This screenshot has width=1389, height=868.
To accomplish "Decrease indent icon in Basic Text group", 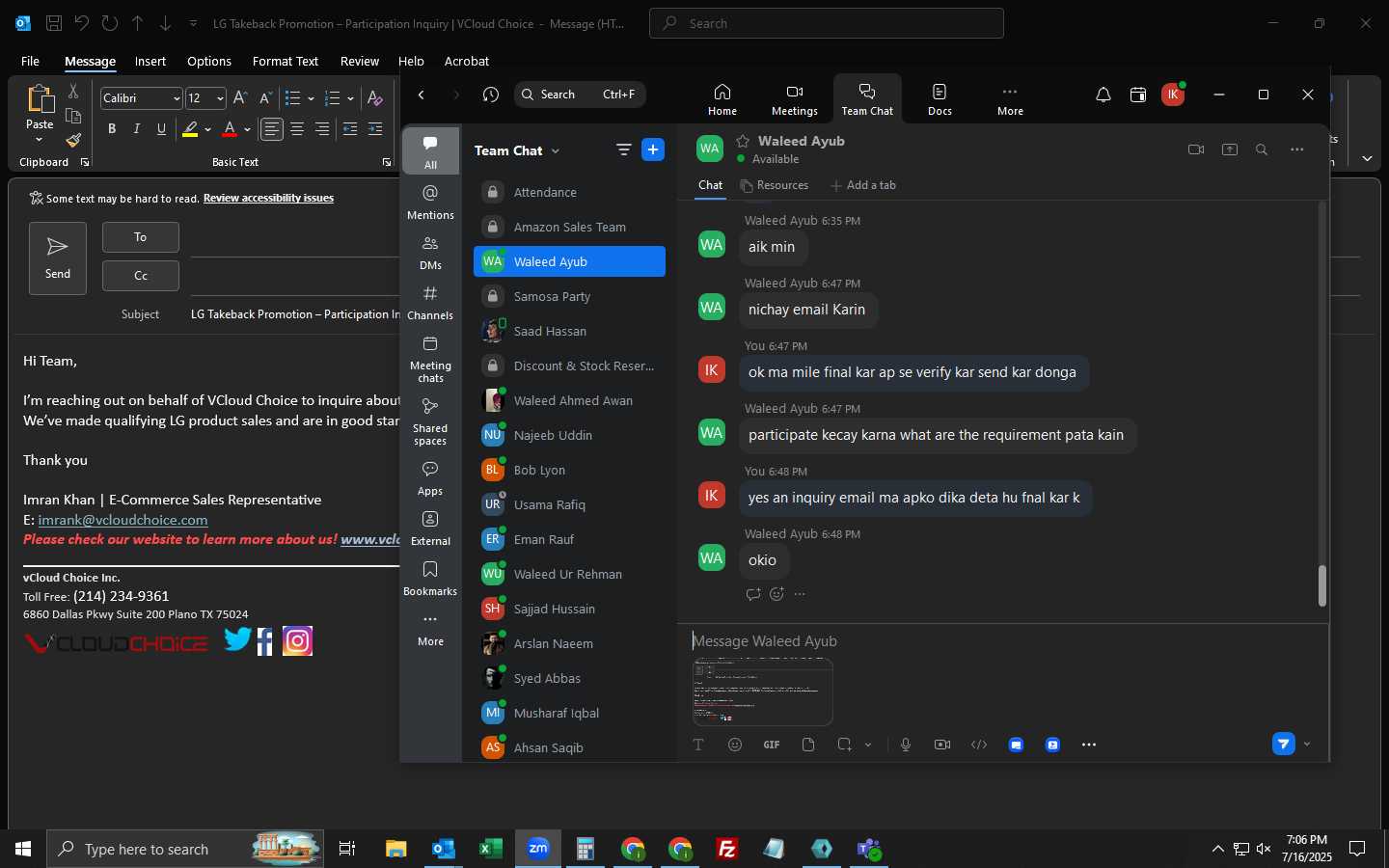I will (350, 129).
